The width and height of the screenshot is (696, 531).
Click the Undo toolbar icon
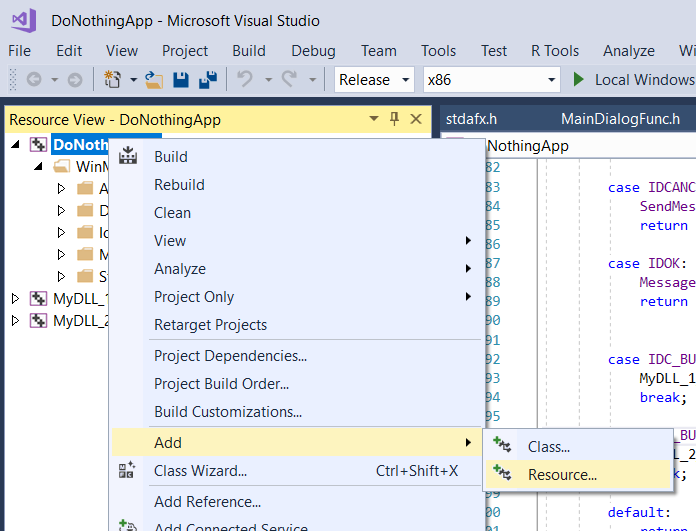click(x=245, y=79)
